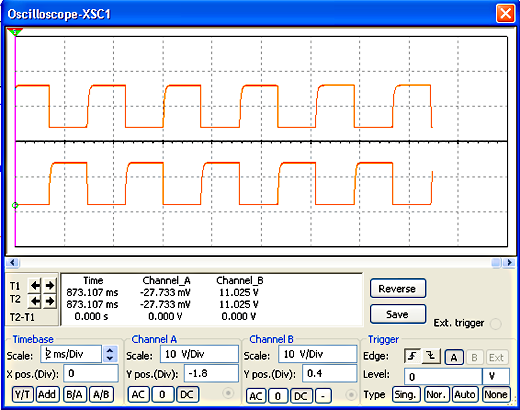Click T1 Channel_A reading -27.733 mV
520x410 pixels.
[165, 293]
